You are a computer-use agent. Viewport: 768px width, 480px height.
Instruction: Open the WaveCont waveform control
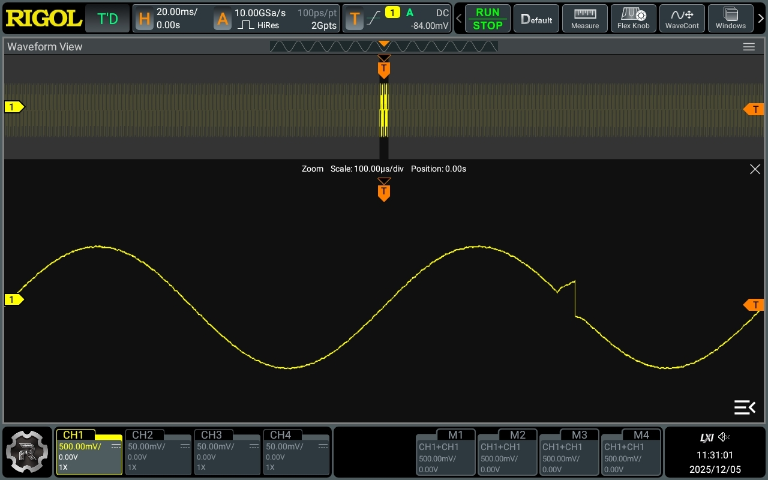[682, 19]
